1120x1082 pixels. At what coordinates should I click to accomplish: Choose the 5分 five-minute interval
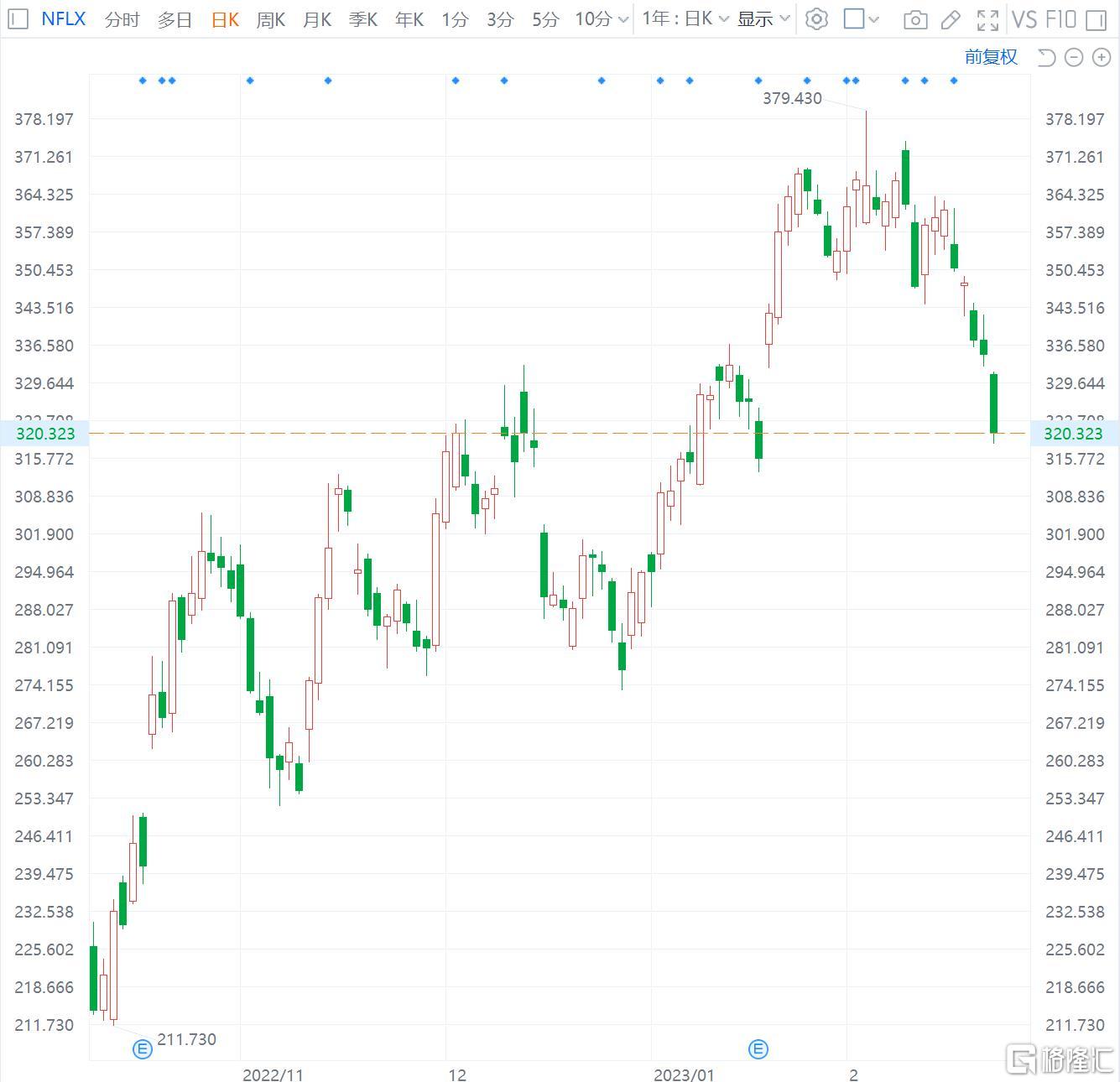pos(545,18)
